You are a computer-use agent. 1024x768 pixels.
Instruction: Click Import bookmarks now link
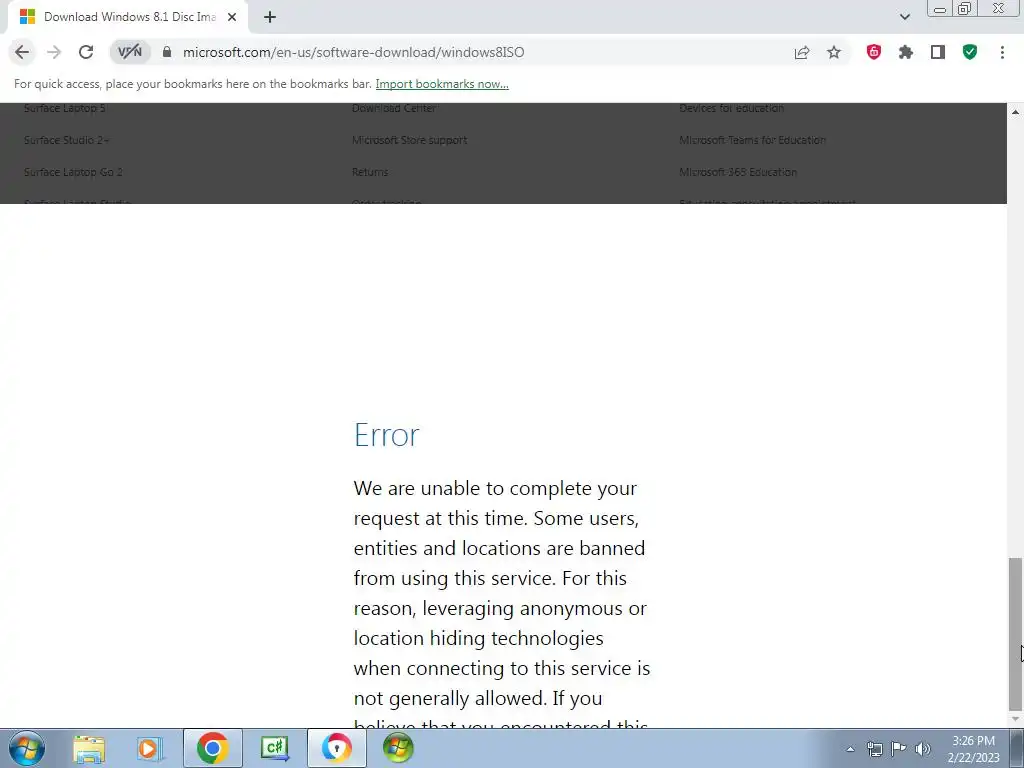pos(442,84)
